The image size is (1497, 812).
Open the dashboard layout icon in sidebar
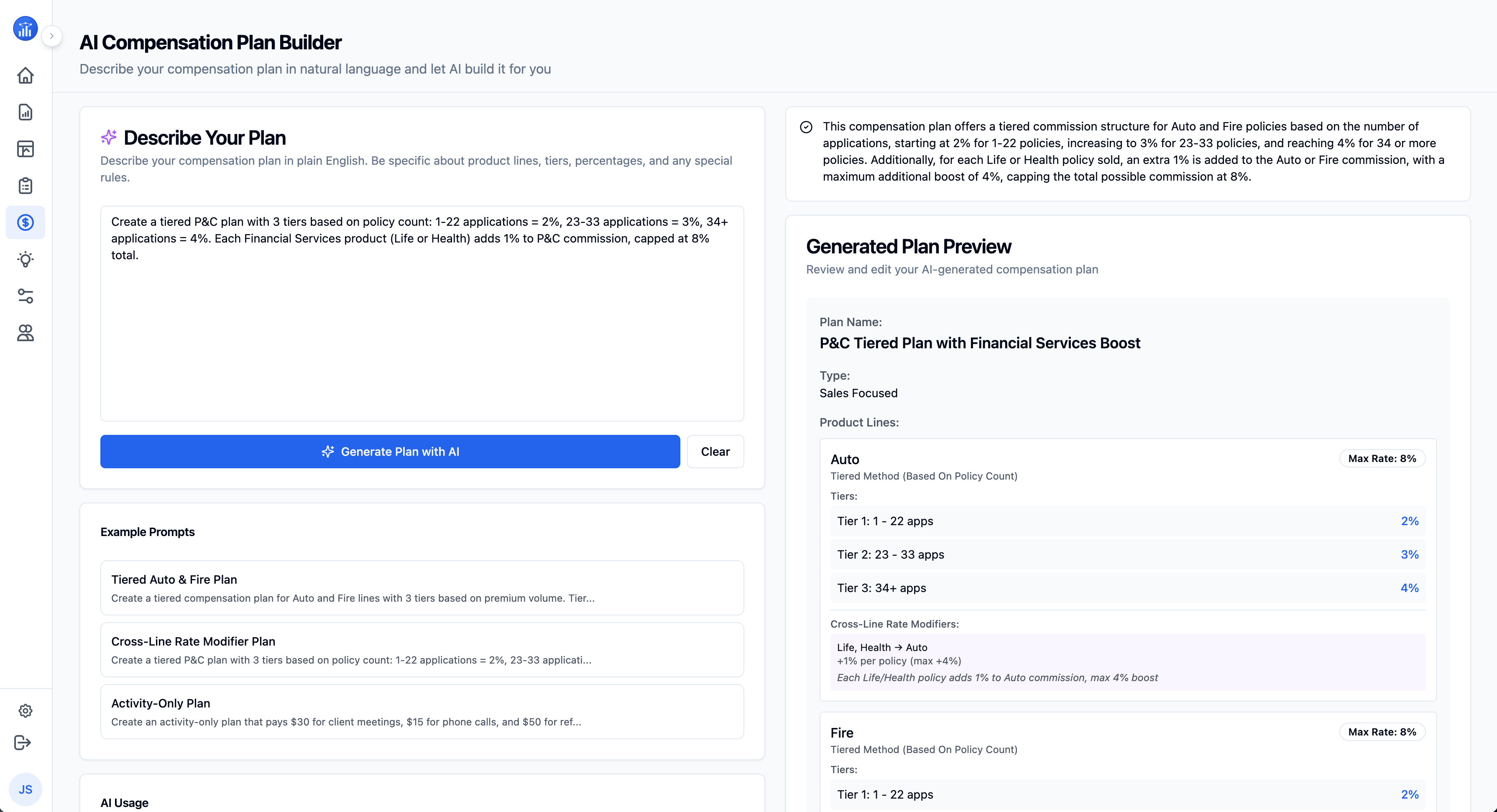pyautogui.click(x=25, y=149)
